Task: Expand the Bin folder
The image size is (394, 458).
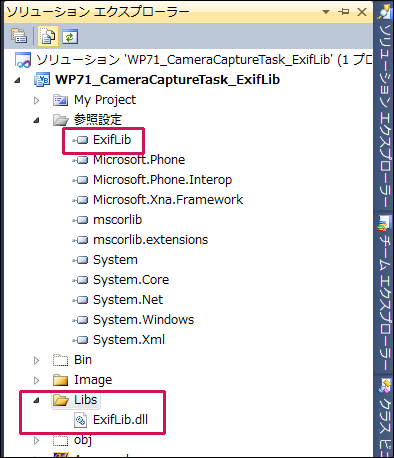Action: pyautogui.click(x=36, y=360)
